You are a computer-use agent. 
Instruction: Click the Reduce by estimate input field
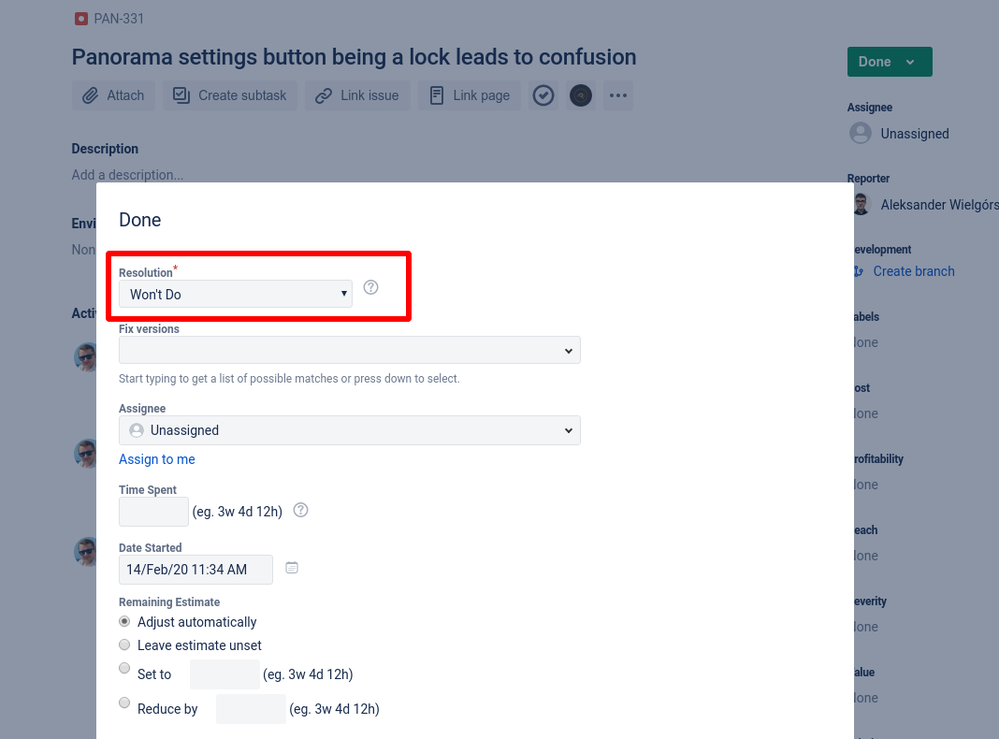pos(251,709)
